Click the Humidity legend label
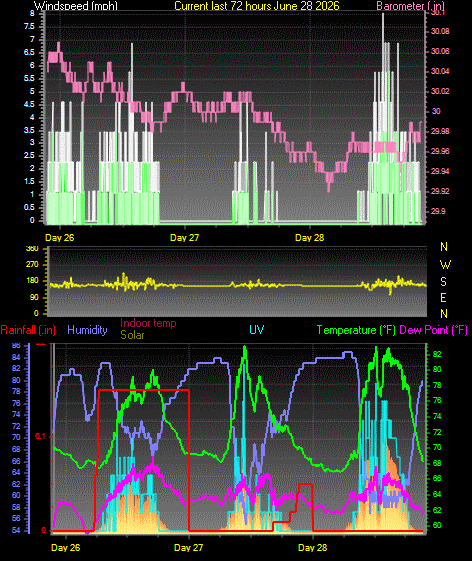This screenshot has width=472, height=561. (x=87, y=330)
